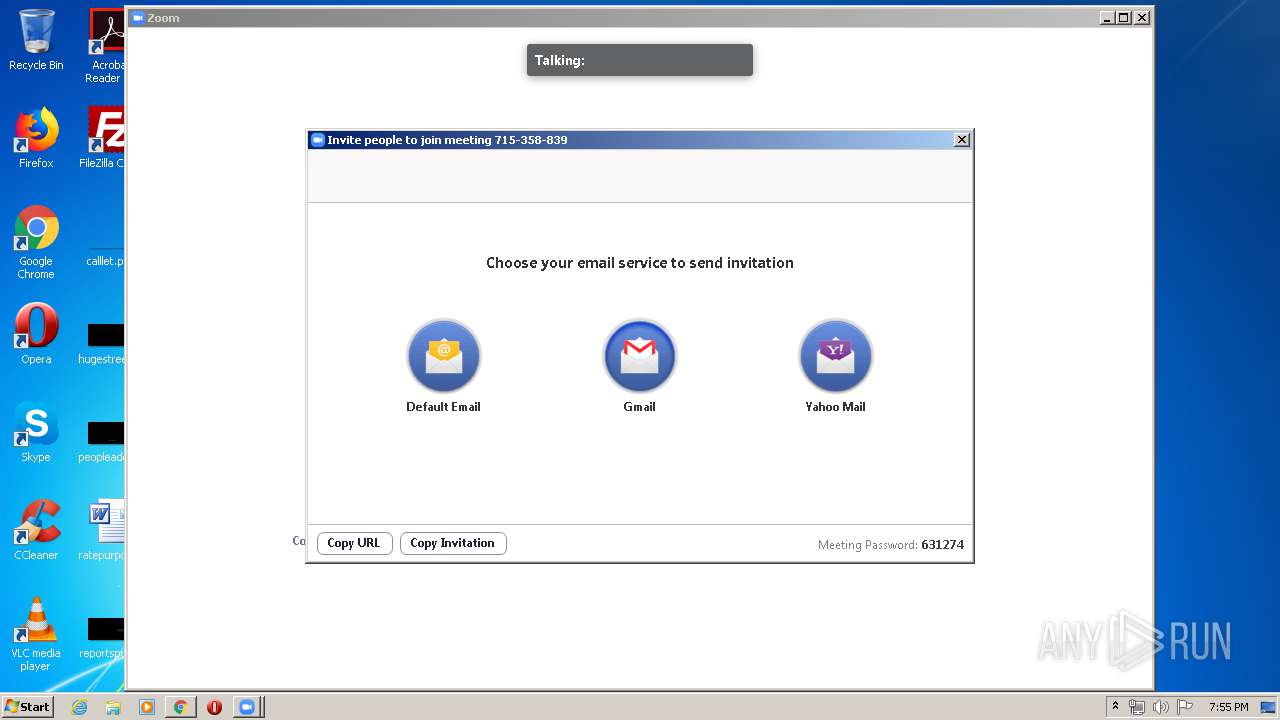Click the Copy Invitation button

tap(453, 543)
